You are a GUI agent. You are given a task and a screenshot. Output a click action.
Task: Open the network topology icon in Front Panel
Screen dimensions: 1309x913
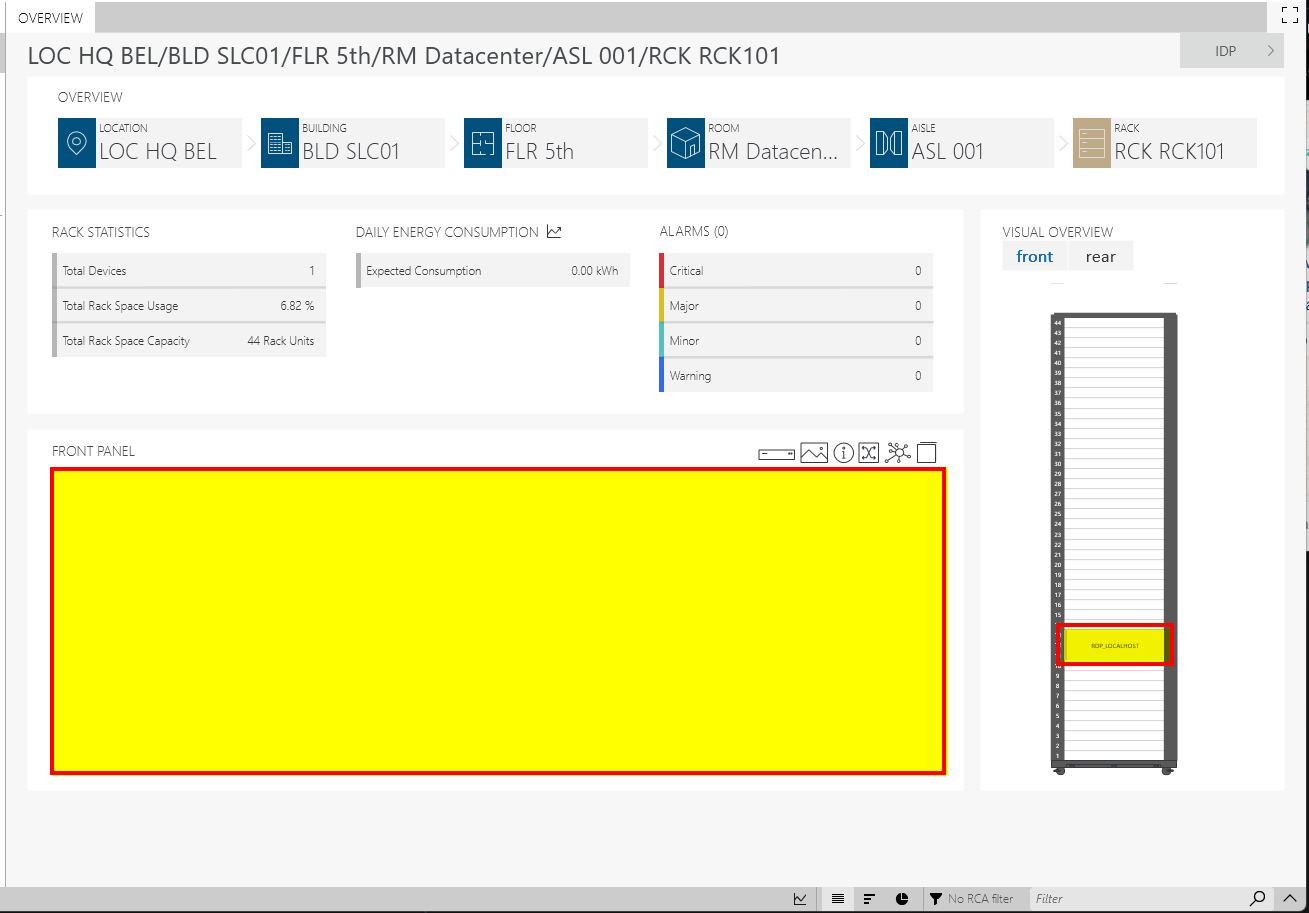898,453
